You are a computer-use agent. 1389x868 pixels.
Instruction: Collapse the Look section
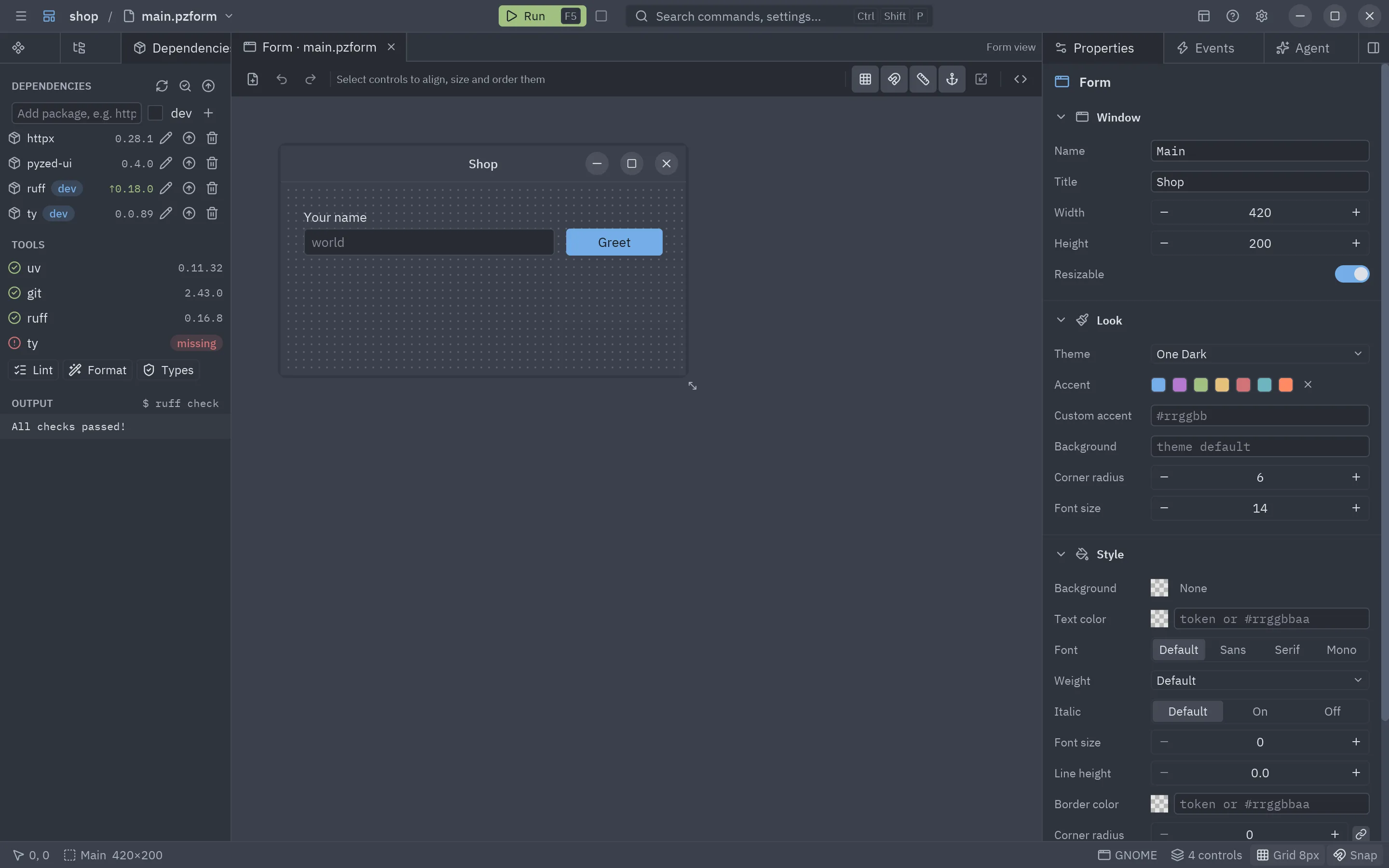(x=1061, y=320)
